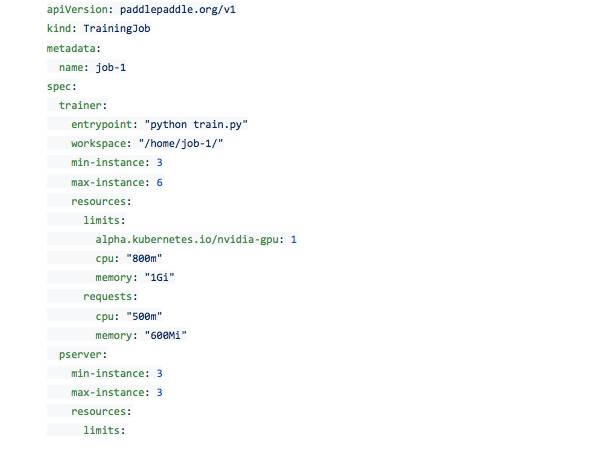The height and width of the screenshot is (458, 612).
Task: Click the trainer section key
Action: pyautogui.click(x=82, y=105)
